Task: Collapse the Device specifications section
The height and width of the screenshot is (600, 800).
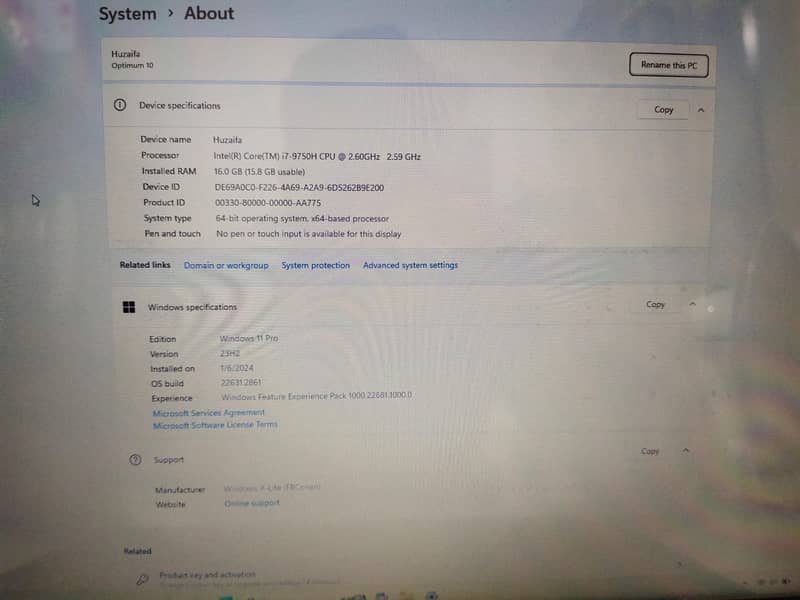Action: [701, 110]
